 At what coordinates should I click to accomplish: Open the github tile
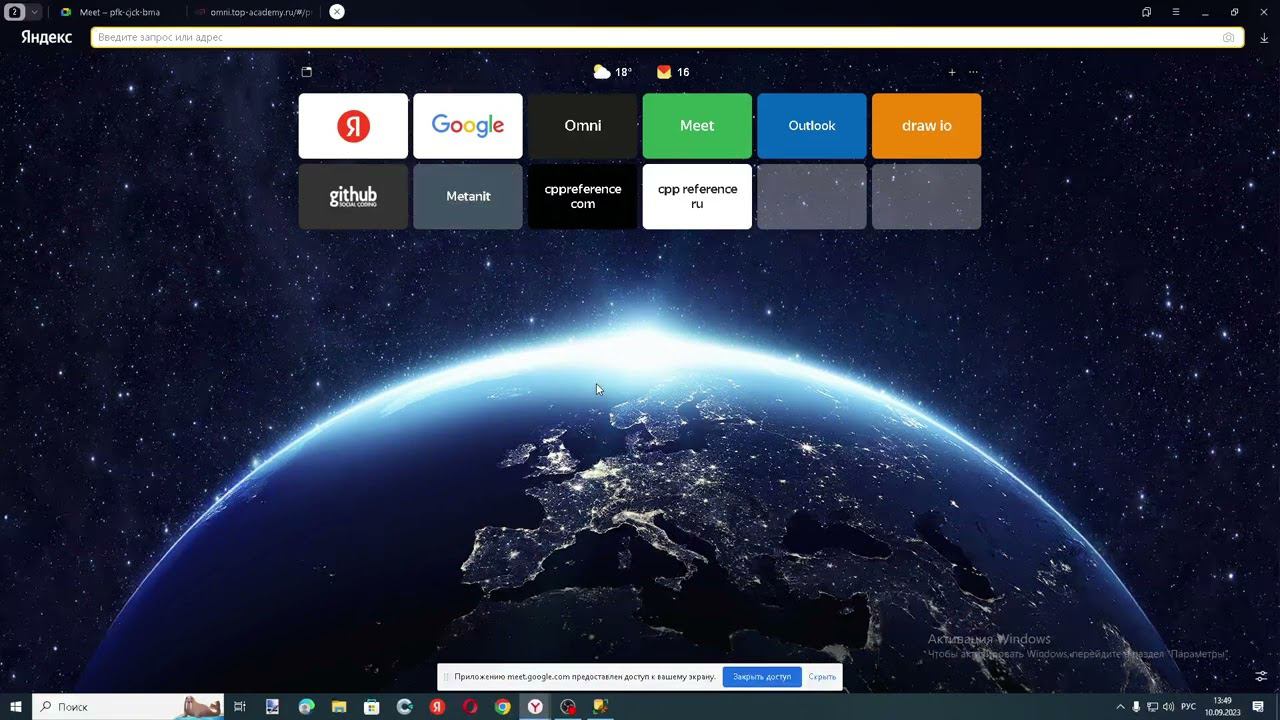tap(353, 197)
